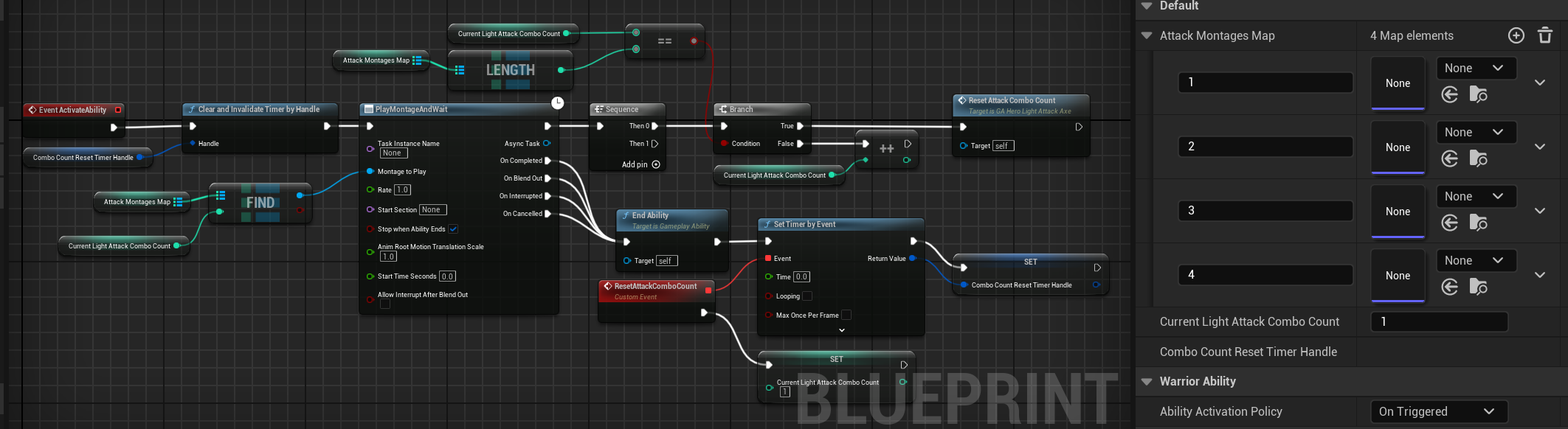
Task: Uncheck Stop when Ability Ends
Action: click(453, 229)
